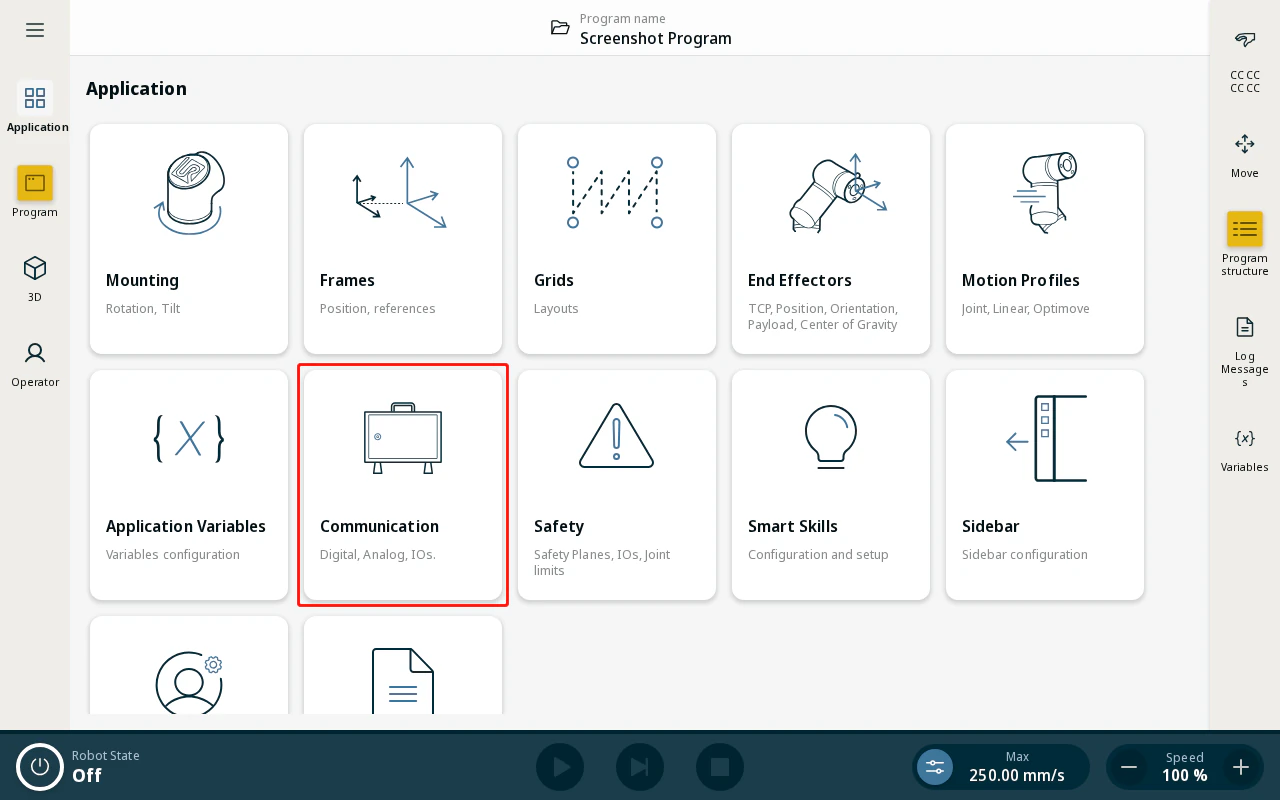Viewport: 1280px width, 800px height.
Task: Open the document card icon
Action: 403,681
